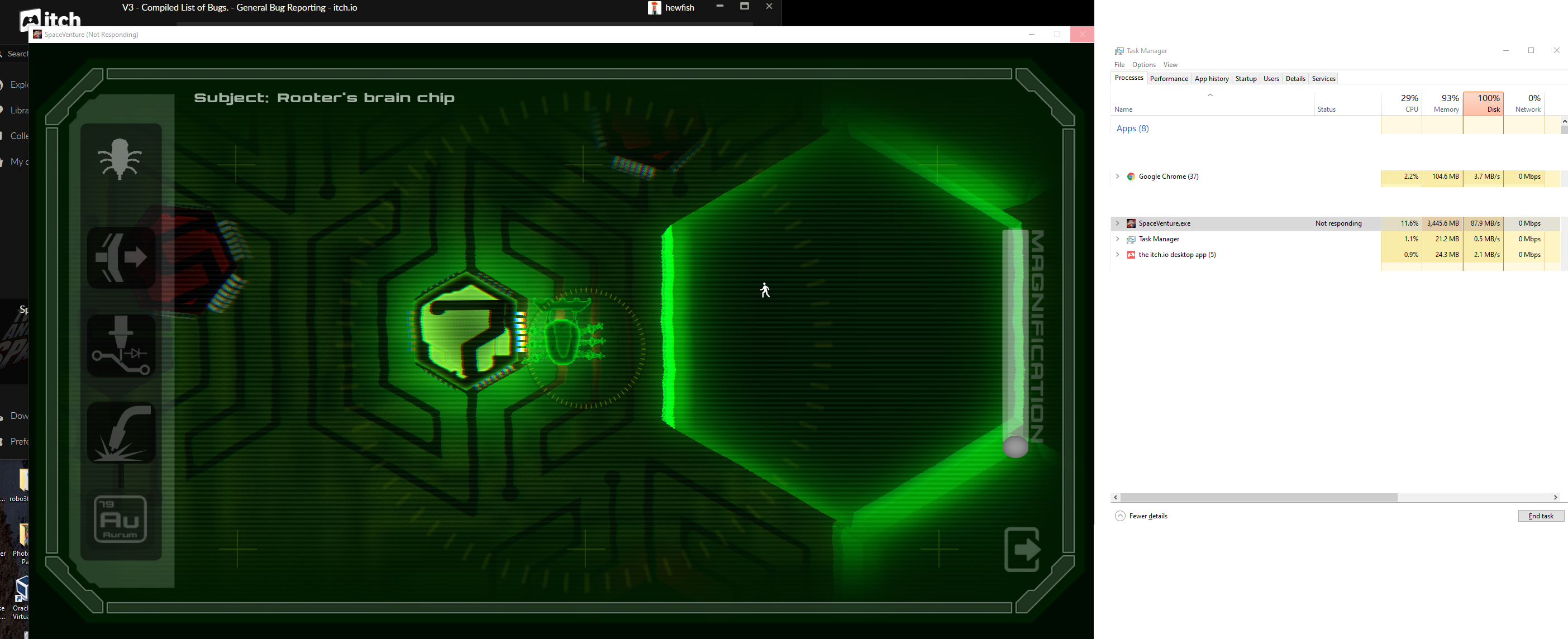Click the SpaceVenture window title icon

tap(37, 34)
